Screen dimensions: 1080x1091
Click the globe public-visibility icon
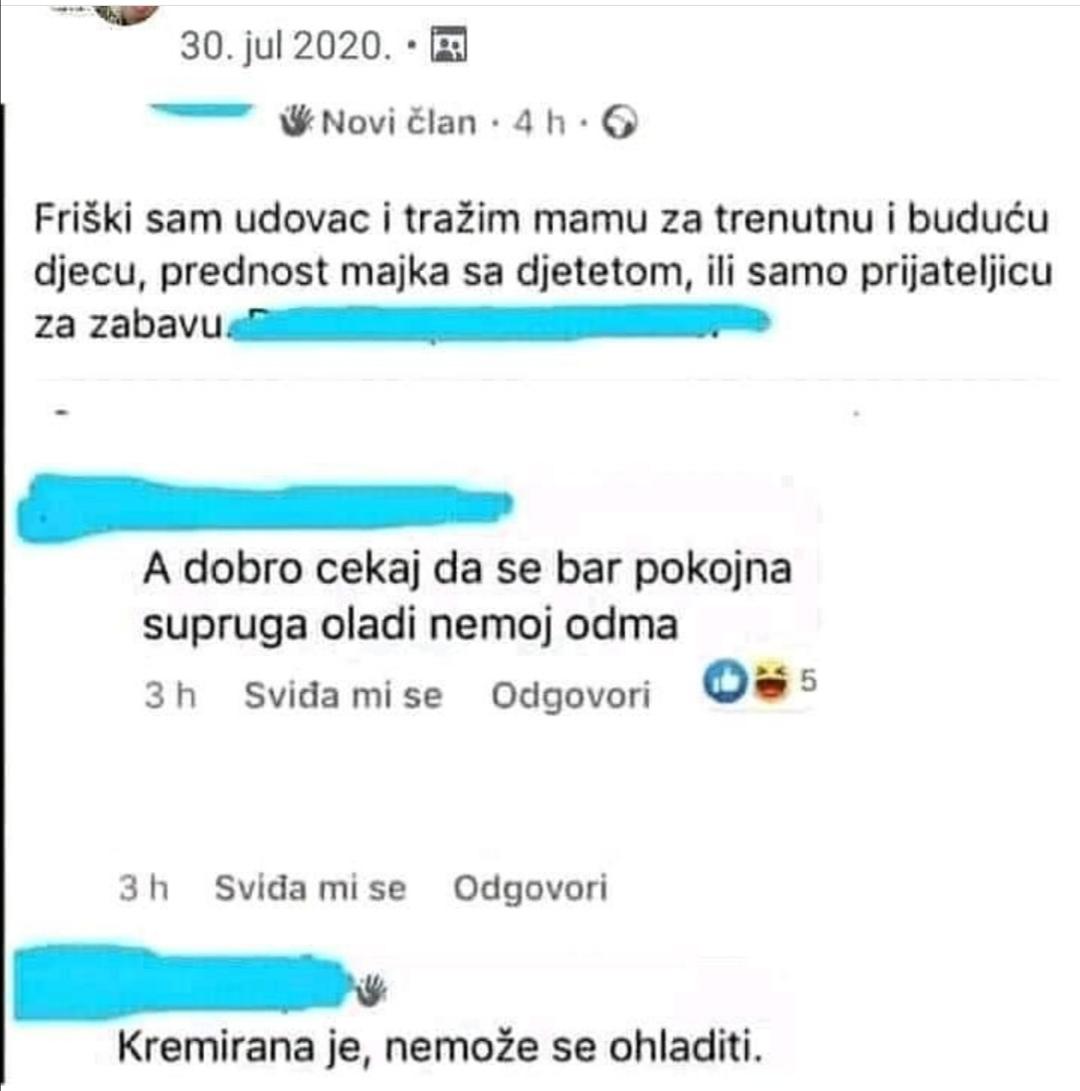(x=619, y=122)
